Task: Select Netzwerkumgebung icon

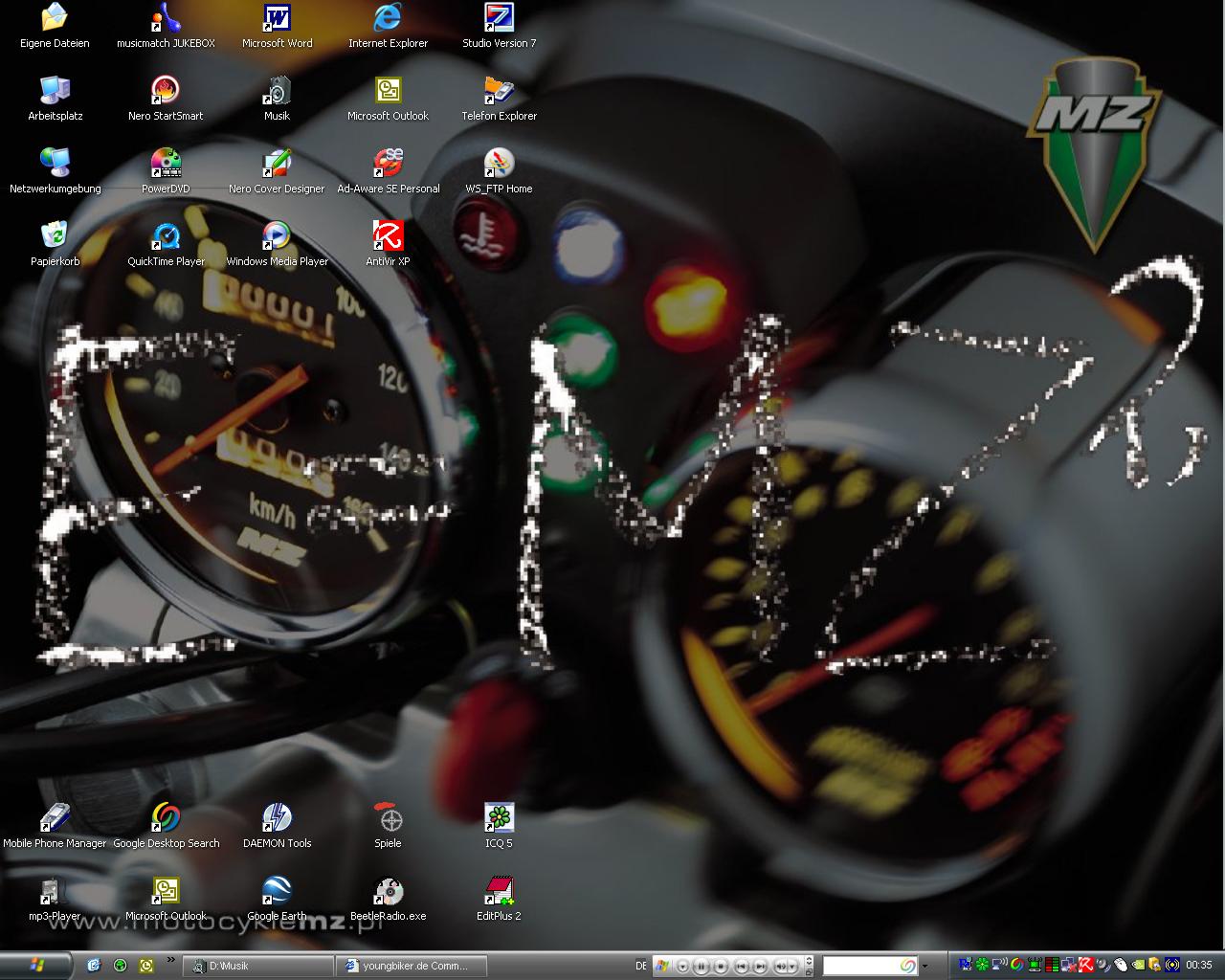Action: (55, 171)
